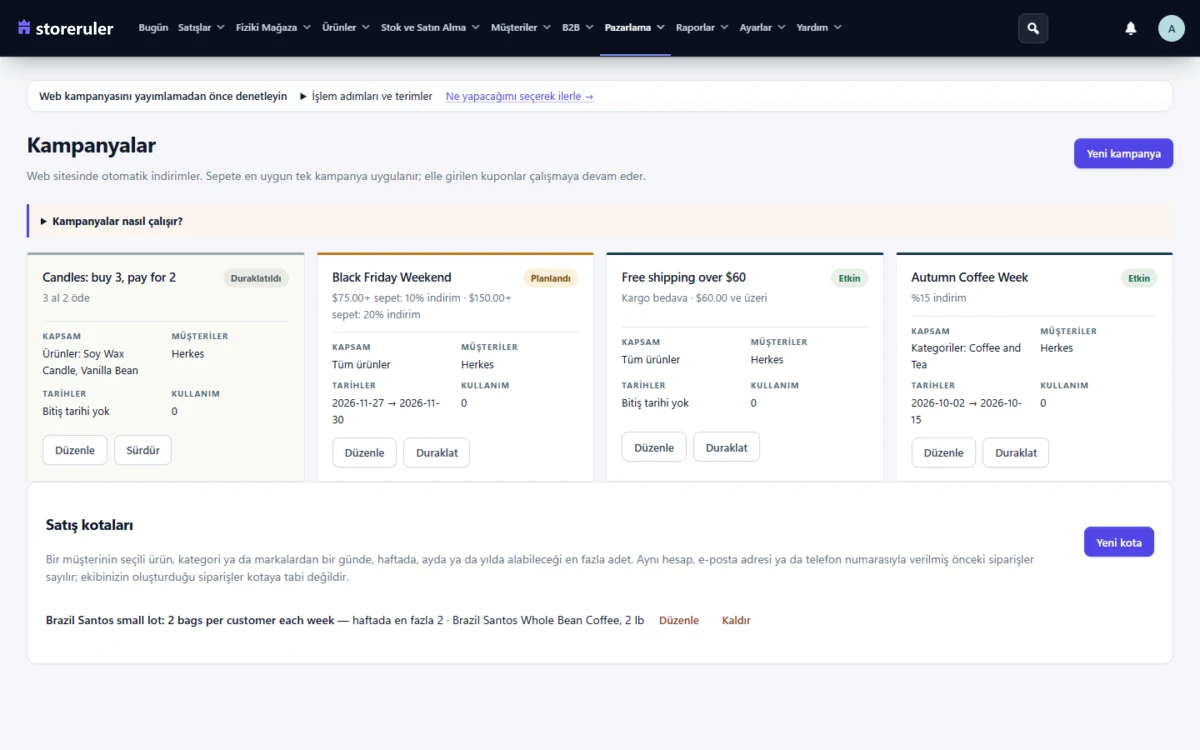Edit the Free shipping over $60 campaign
This screenshot has width=1200, height=750.
(x=654, y=447)
